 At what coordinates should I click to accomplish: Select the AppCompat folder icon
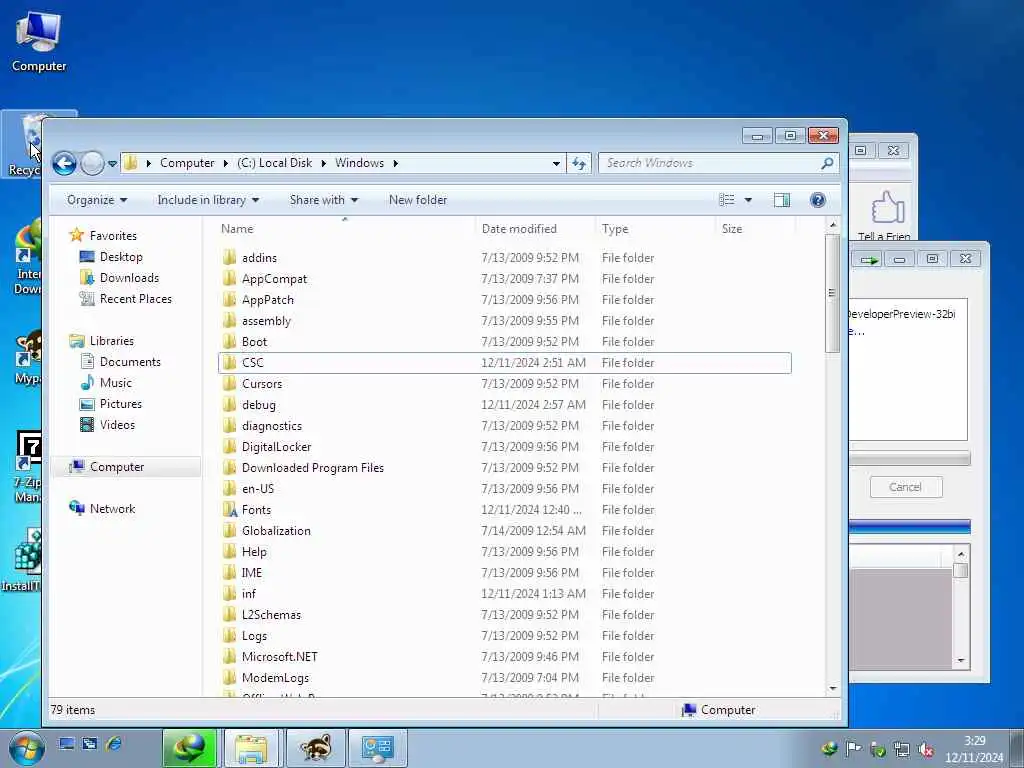(229, 279)
